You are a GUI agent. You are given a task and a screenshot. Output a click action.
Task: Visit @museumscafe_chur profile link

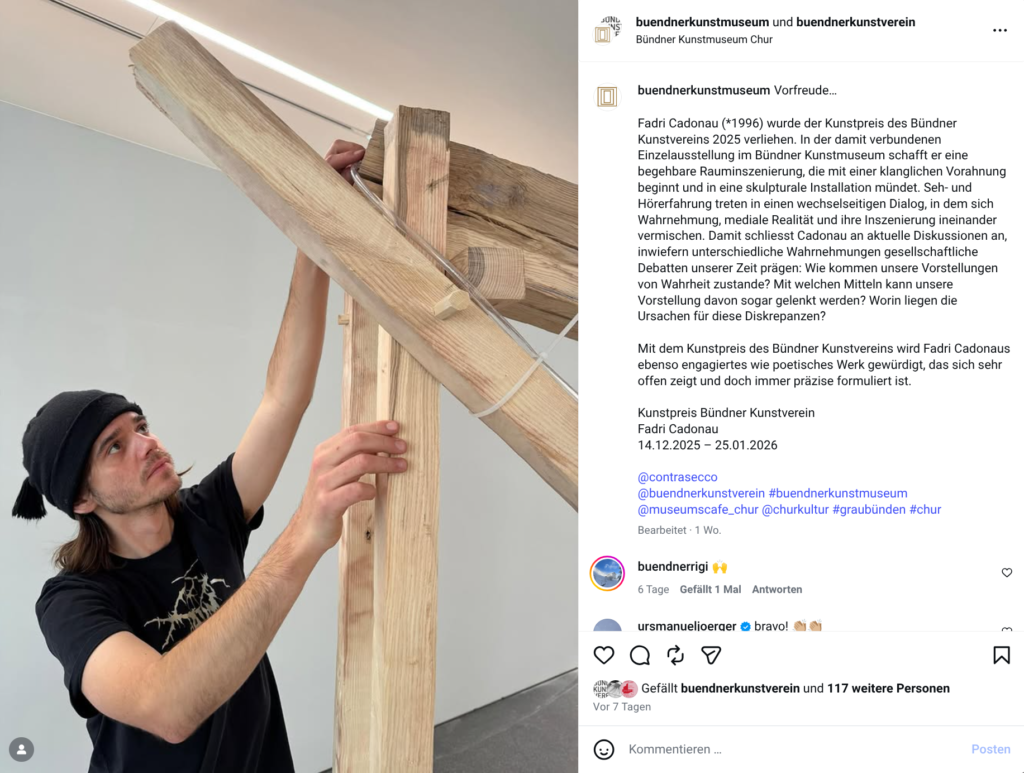click(x=697, y=509)
